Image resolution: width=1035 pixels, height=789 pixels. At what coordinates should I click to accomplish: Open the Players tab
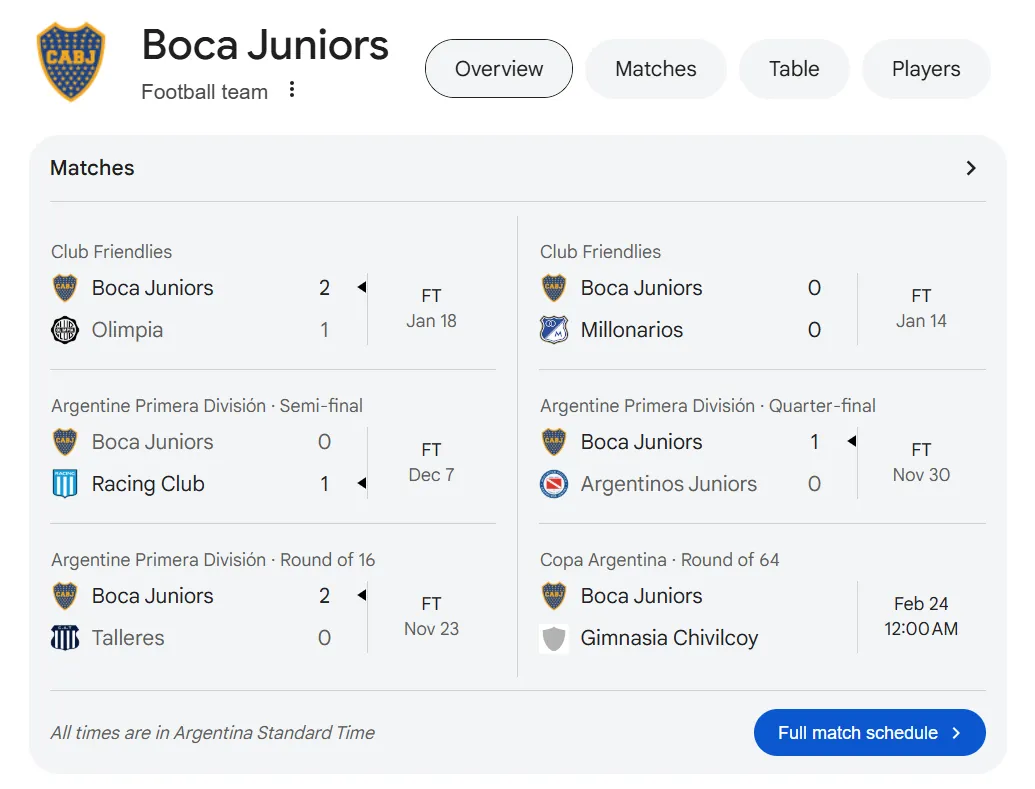point(925,68)
